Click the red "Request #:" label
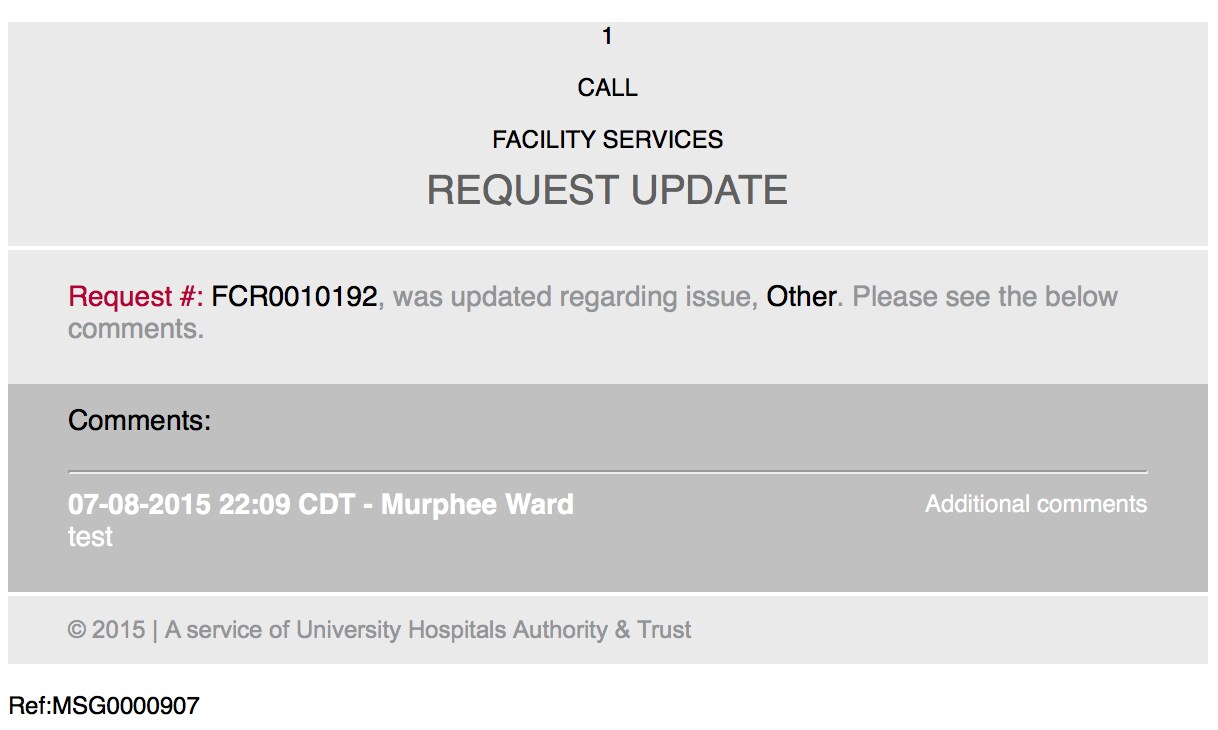 pos(136,297)
